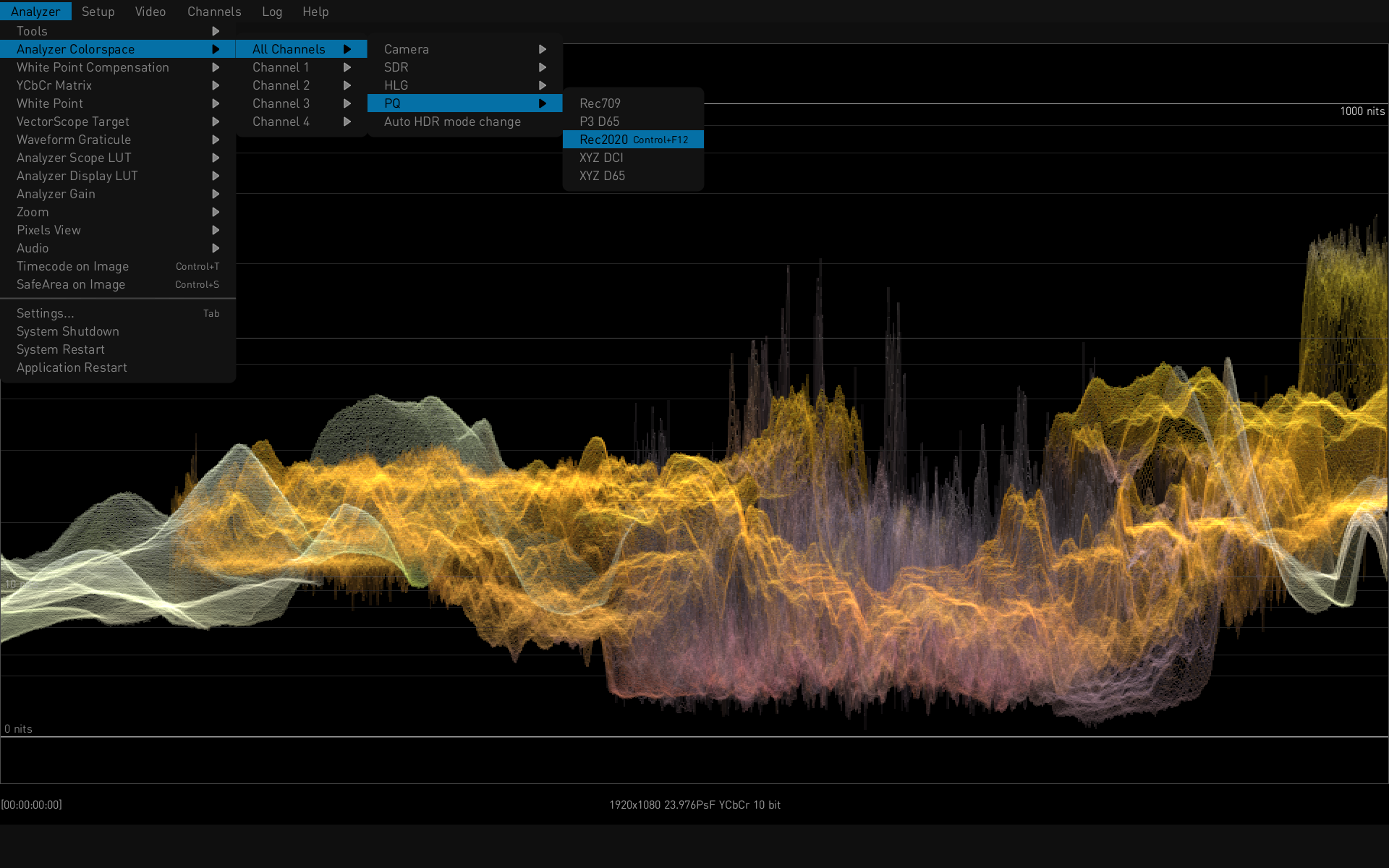This screenshot has height=868, width=1389.
Task: Choose Rec709 in PQ submenu
Action: (600, 103)
